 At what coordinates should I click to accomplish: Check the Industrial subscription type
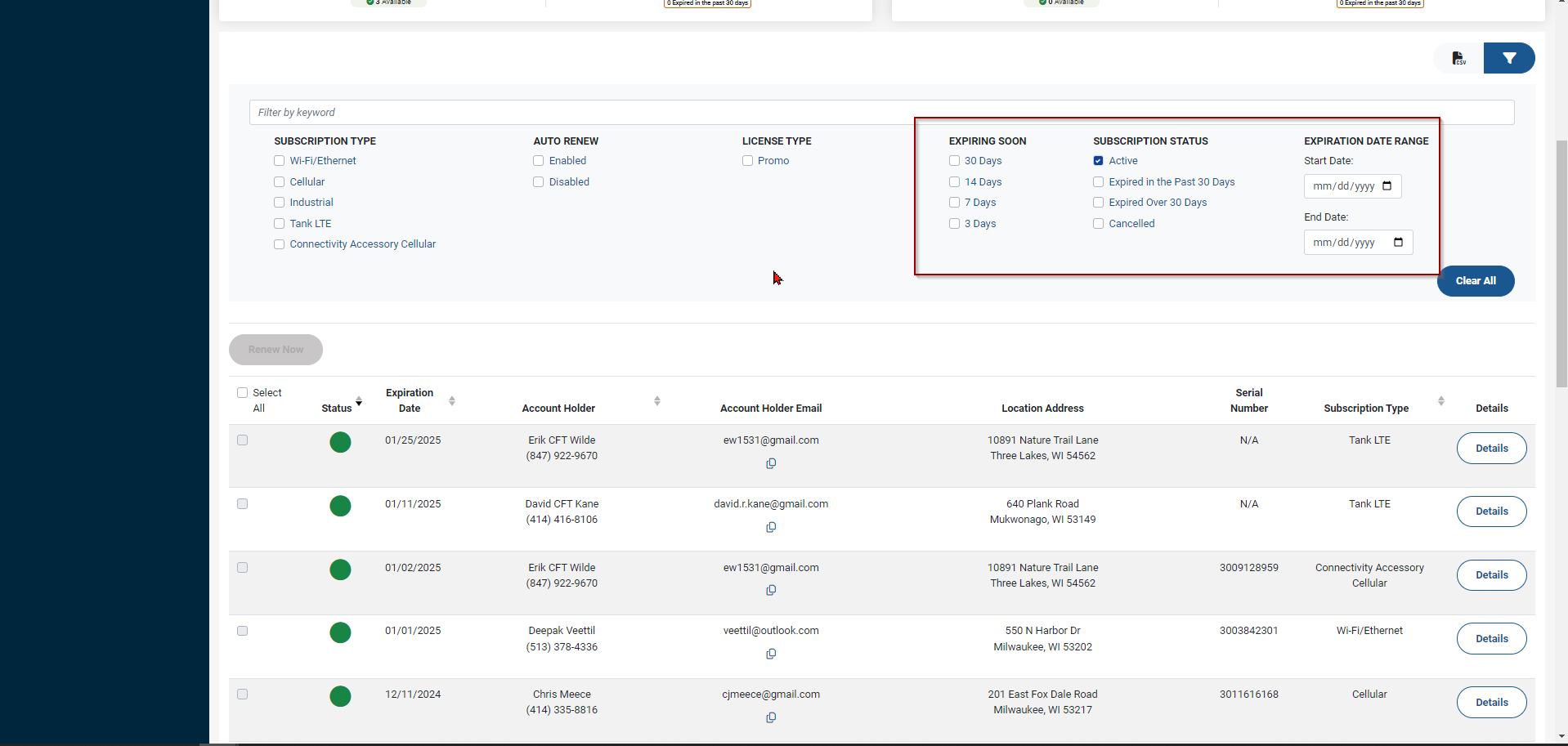(x=280, y=203)
